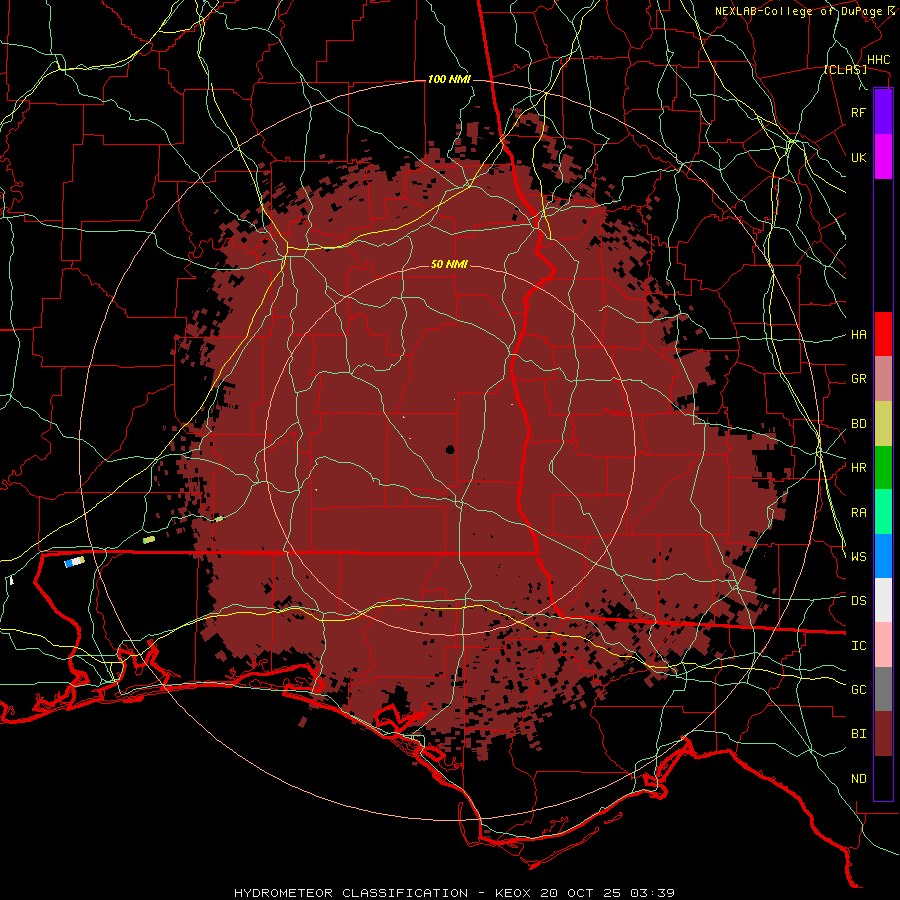Click the BD legend label
Viewport: 900px width, 900px height.
pyautogui.click(x=859, y=424)
